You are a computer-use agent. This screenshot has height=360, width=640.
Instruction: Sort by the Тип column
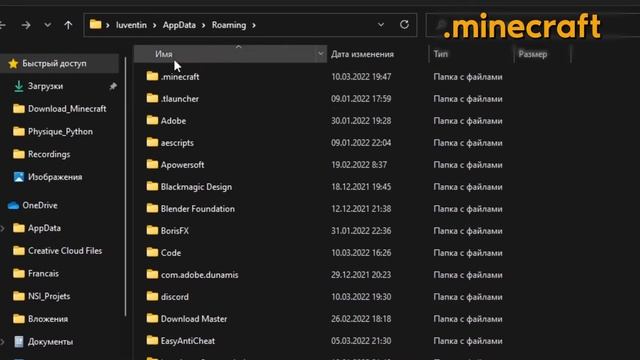point(440,54)
